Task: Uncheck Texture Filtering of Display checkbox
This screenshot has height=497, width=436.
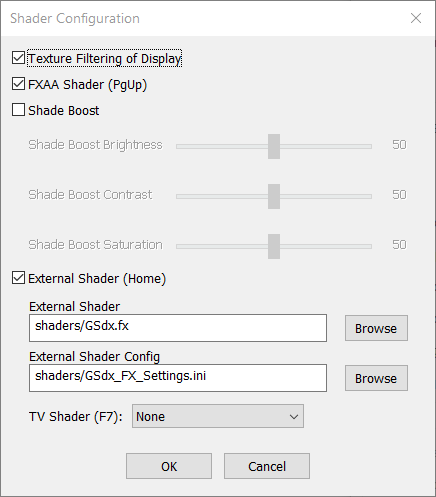Action: (x=18, y=58)
